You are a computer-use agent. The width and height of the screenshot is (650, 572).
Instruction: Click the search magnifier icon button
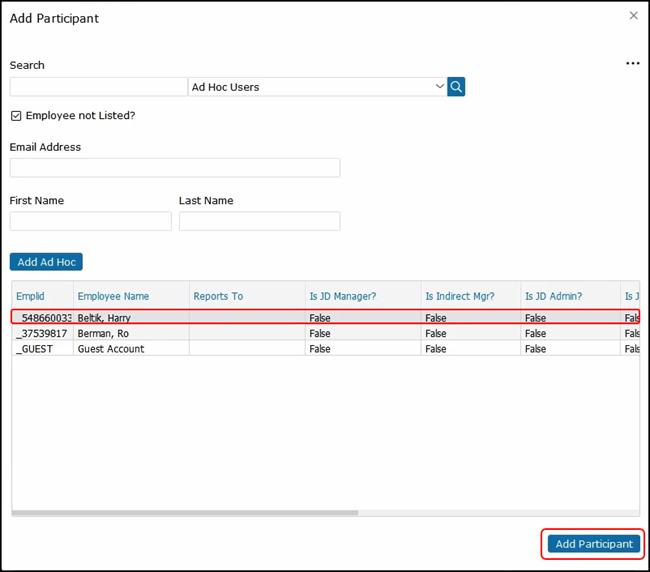456,87
